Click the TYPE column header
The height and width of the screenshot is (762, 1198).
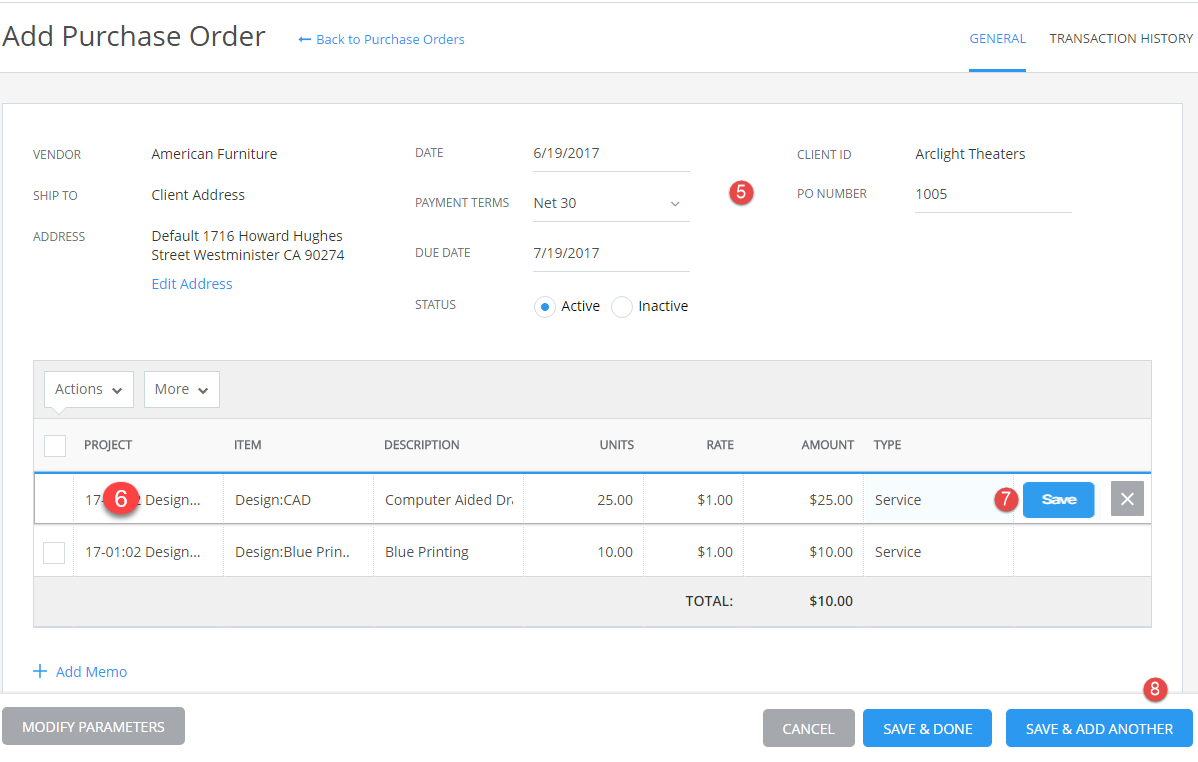pos(887,445)
